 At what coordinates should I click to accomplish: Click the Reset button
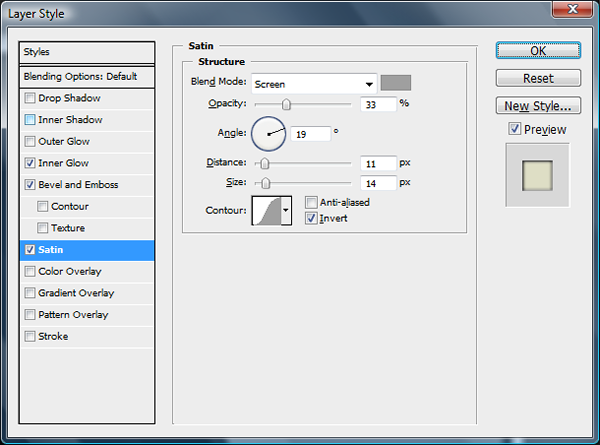click(538, 78)
